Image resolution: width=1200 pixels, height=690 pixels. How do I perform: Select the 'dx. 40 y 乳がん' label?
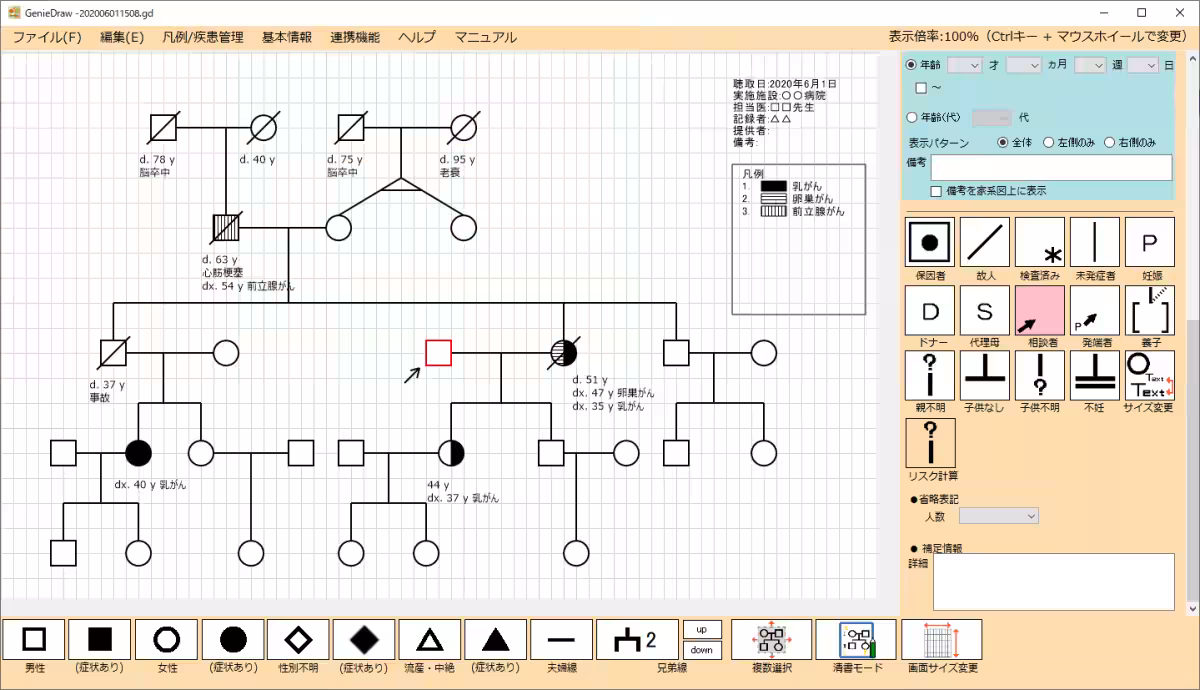click(x=150, y=484)
